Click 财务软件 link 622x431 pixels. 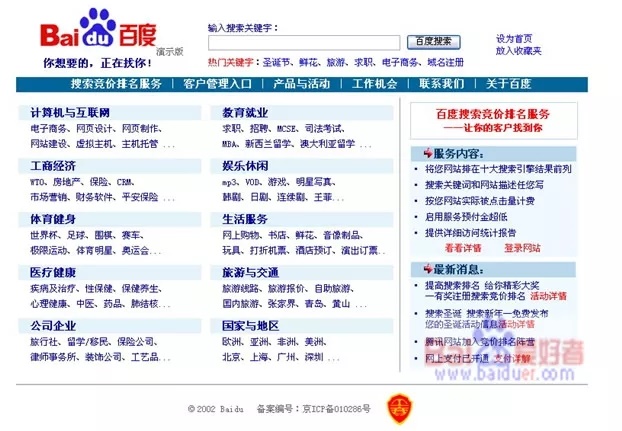point(94,197)
